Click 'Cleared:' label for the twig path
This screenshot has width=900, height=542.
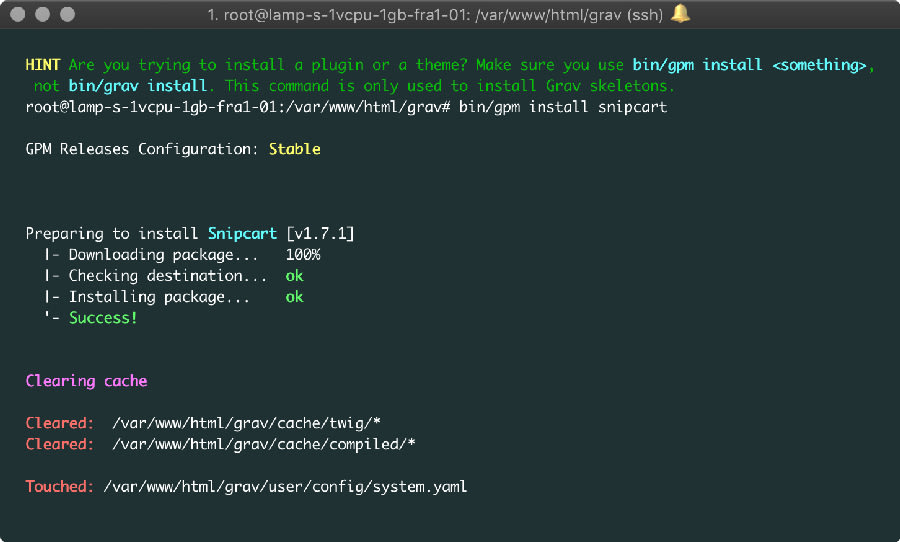pyautogui.click(x=60, y=424)
